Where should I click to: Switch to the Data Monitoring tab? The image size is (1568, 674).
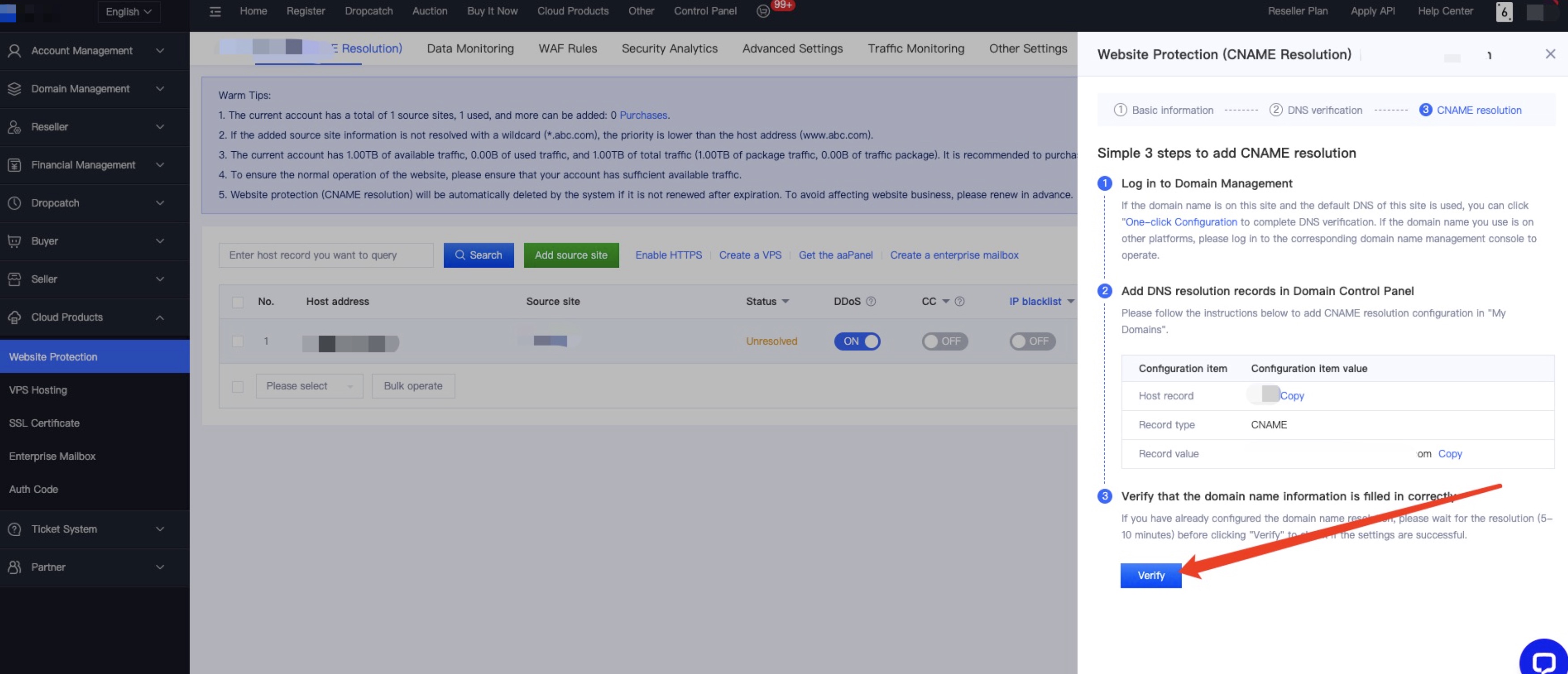(x=470, y=49)
